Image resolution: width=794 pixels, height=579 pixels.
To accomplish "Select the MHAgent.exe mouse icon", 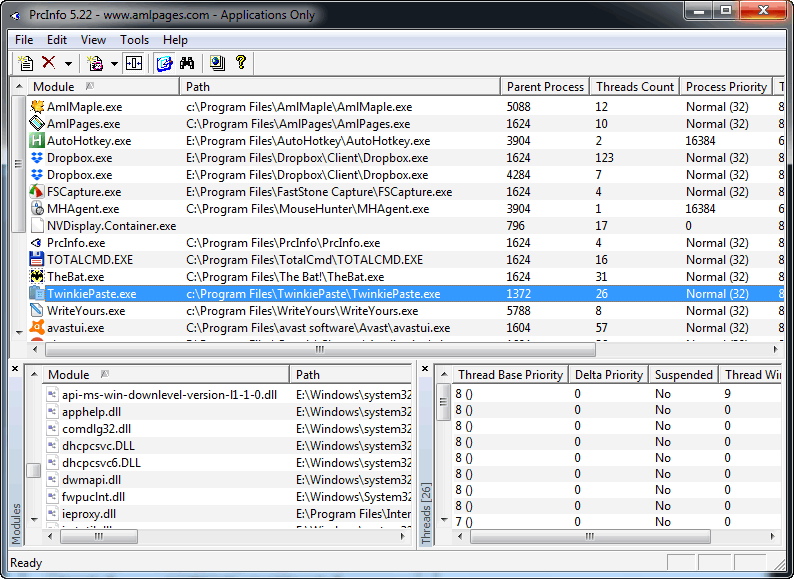I will [37, 209].
